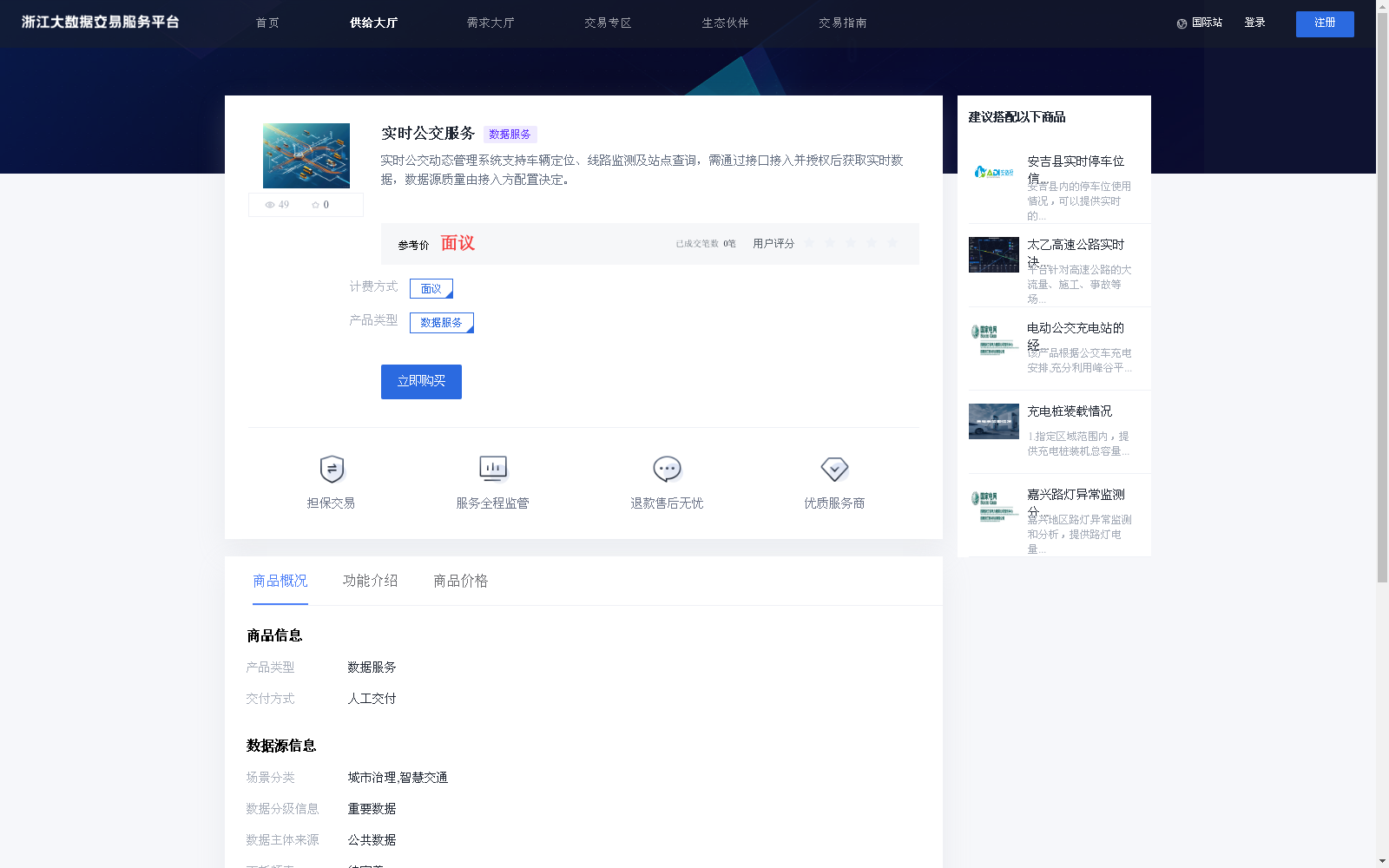Click the 城市治理,智慧交通 scene value
Screen dimensions: 1389x868
398,778
